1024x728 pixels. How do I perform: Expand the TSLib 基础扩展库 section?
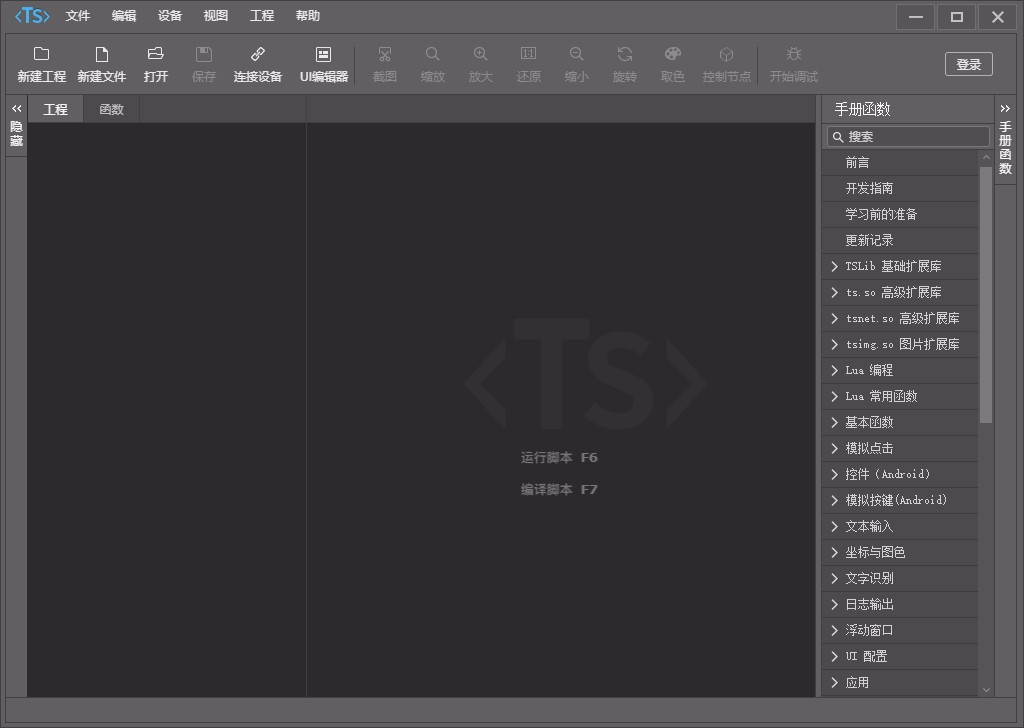(x=899, y=266)
